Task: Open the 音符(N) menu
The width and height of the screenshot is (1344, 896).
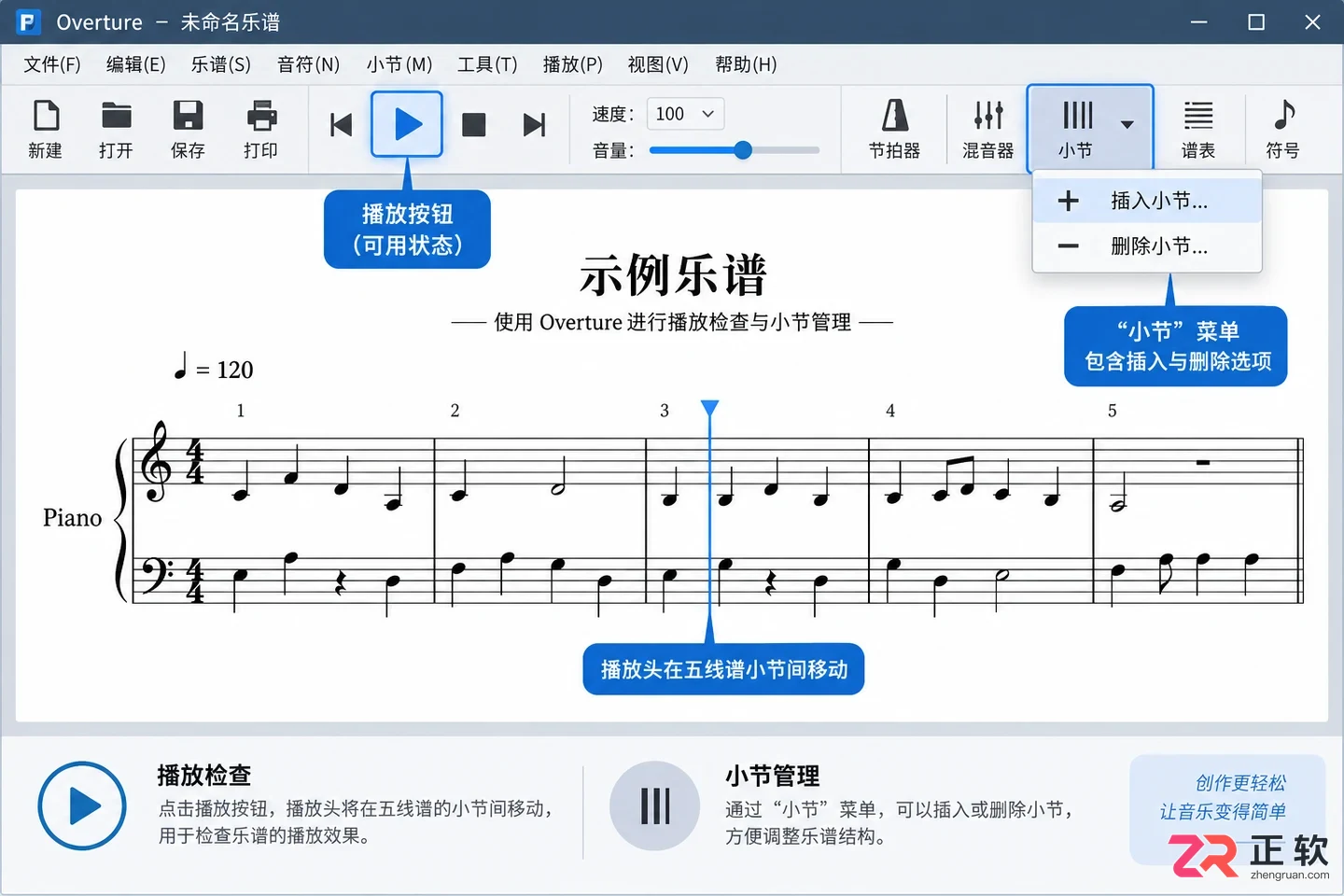Action: [309, 64]
